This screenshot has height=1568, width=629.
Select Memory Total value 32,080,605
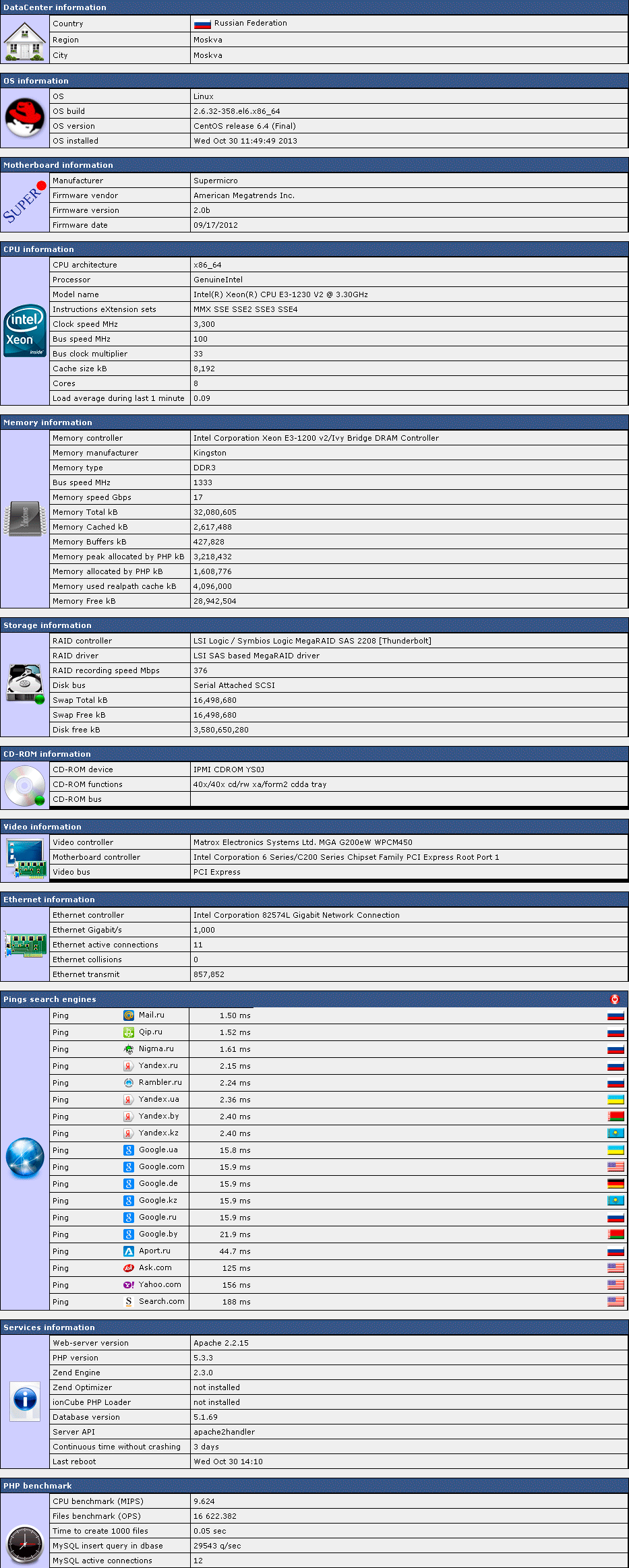click(215, 512)
